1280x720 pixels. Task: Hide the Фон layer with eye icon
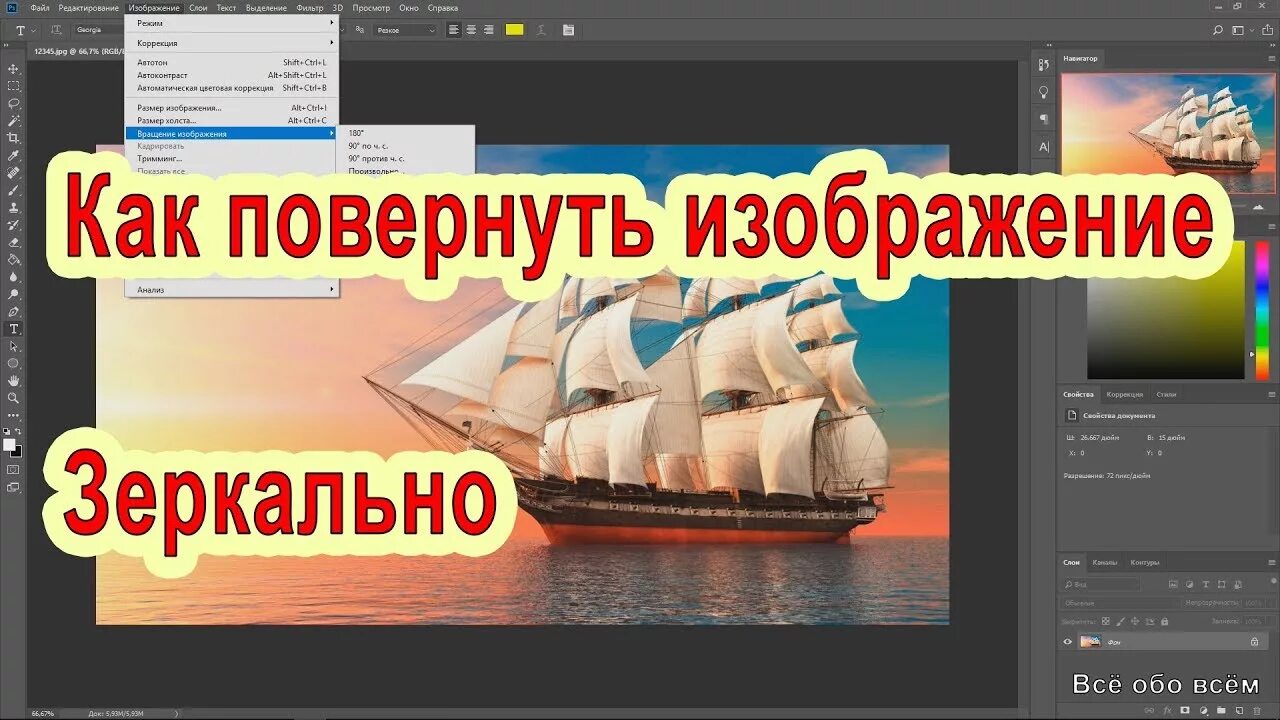point(1068,642)
